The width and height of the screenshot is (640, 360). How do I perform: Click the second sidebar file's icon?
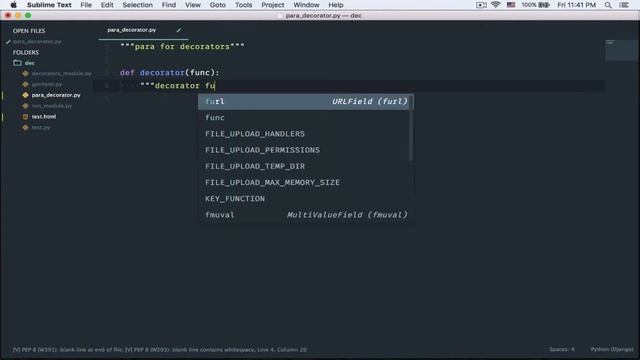click(25, 84)
